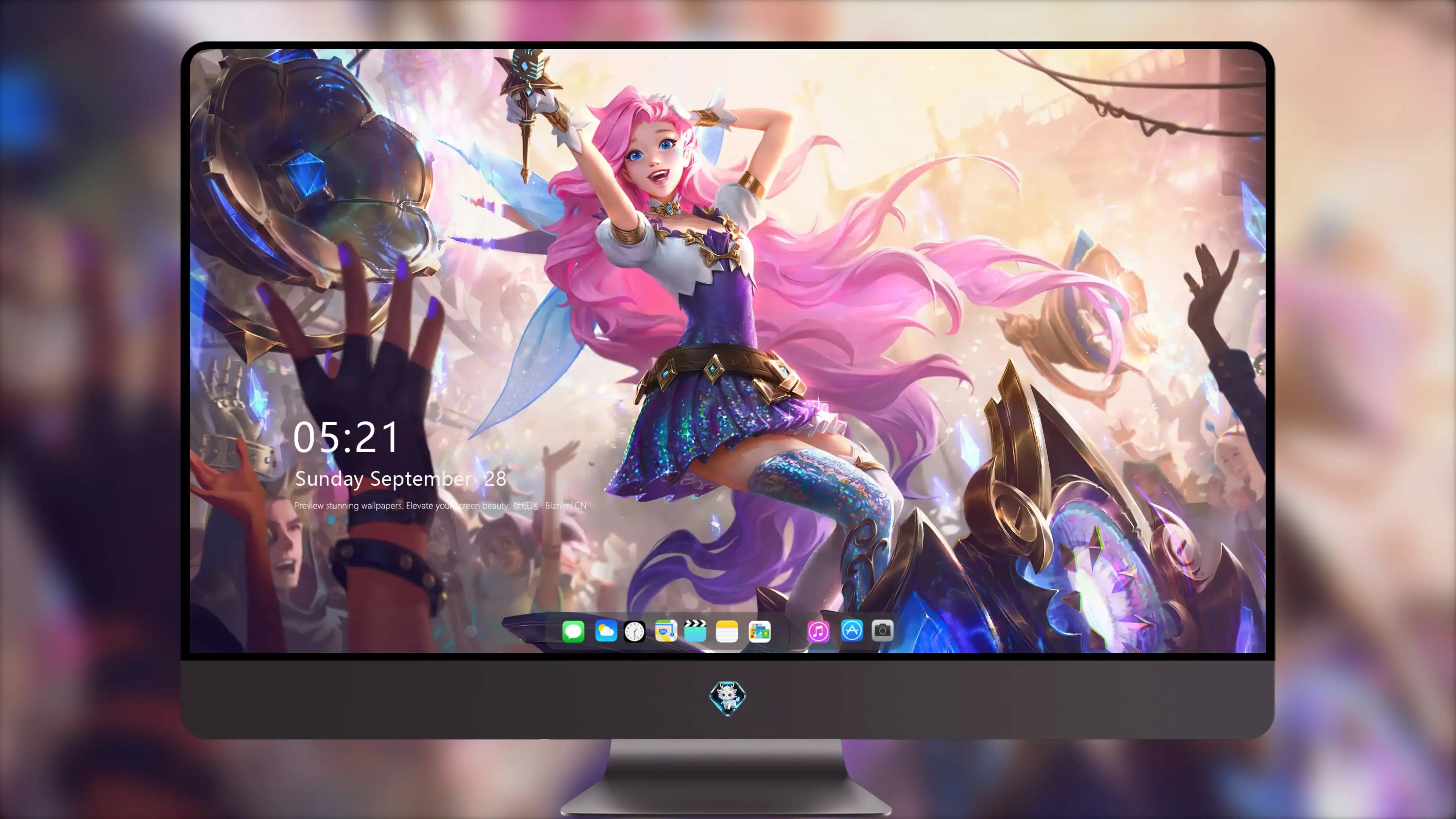Viewport: 1456px width, 819px height.
Task: Open the Maps app in the dock
Action: tap(666, 631)
